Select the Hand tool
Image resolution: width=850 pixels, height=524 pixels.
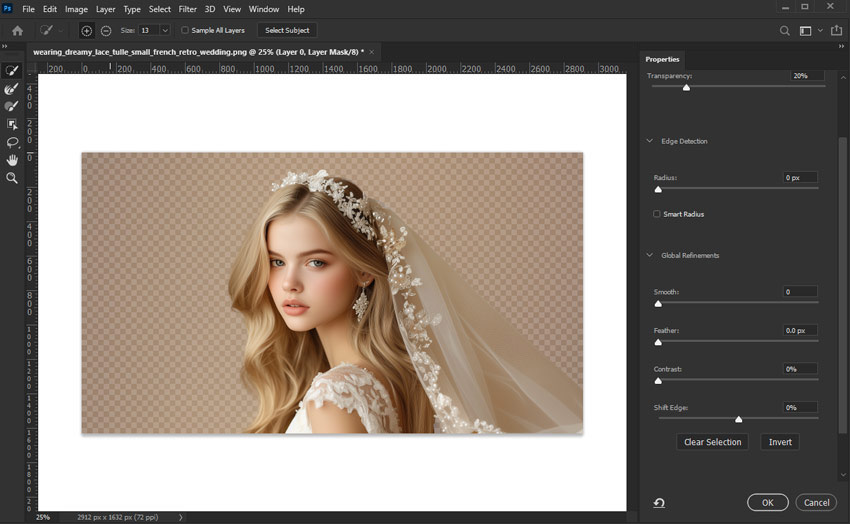[x=12, y=160]
